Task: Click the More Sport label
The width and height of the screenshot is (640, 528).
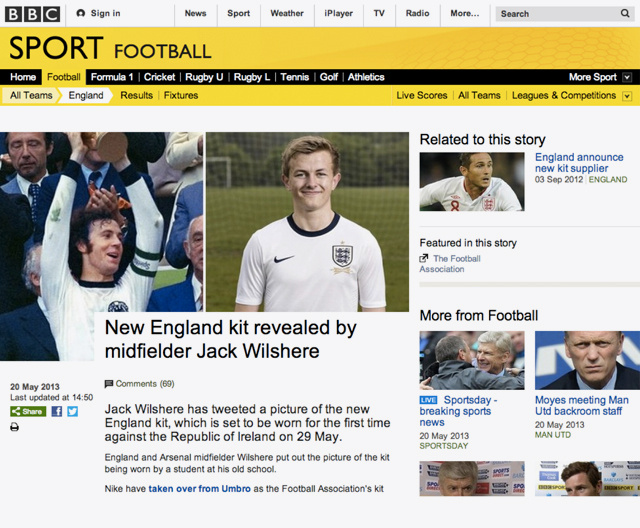Action: tap(593, 77)
